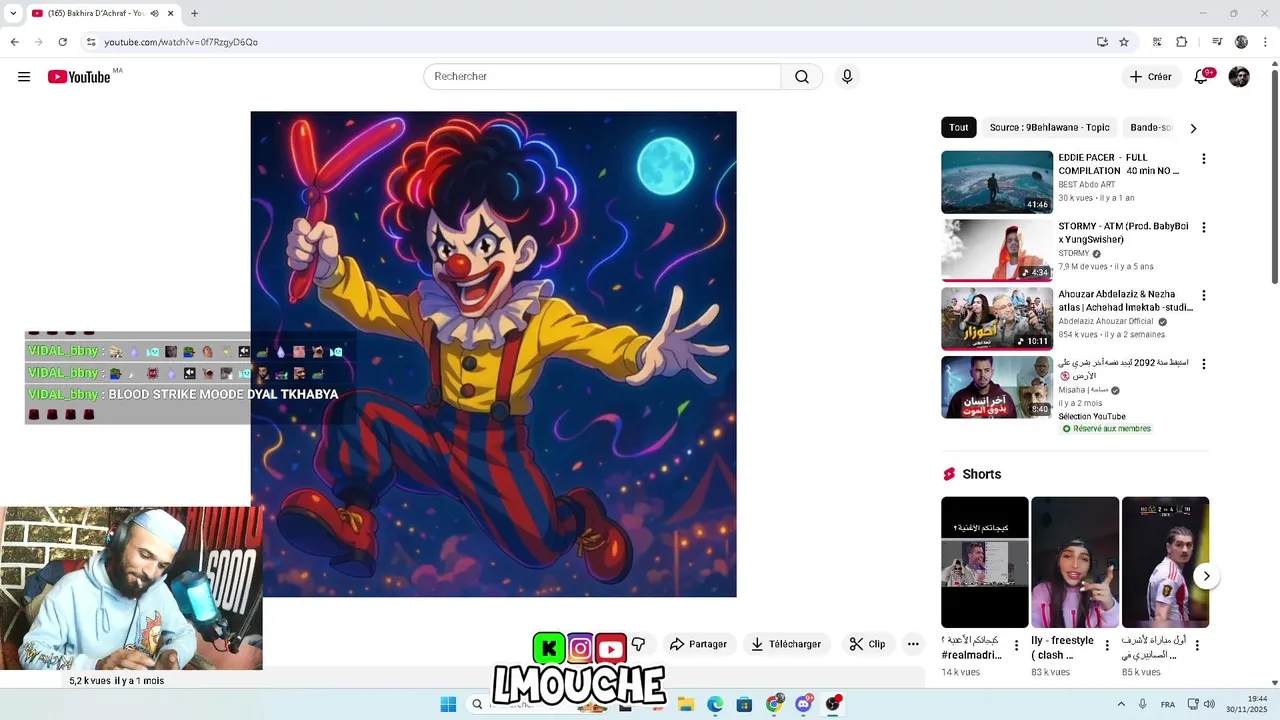Open the YouTube hamburger guide menu

[x=24, y=77]
